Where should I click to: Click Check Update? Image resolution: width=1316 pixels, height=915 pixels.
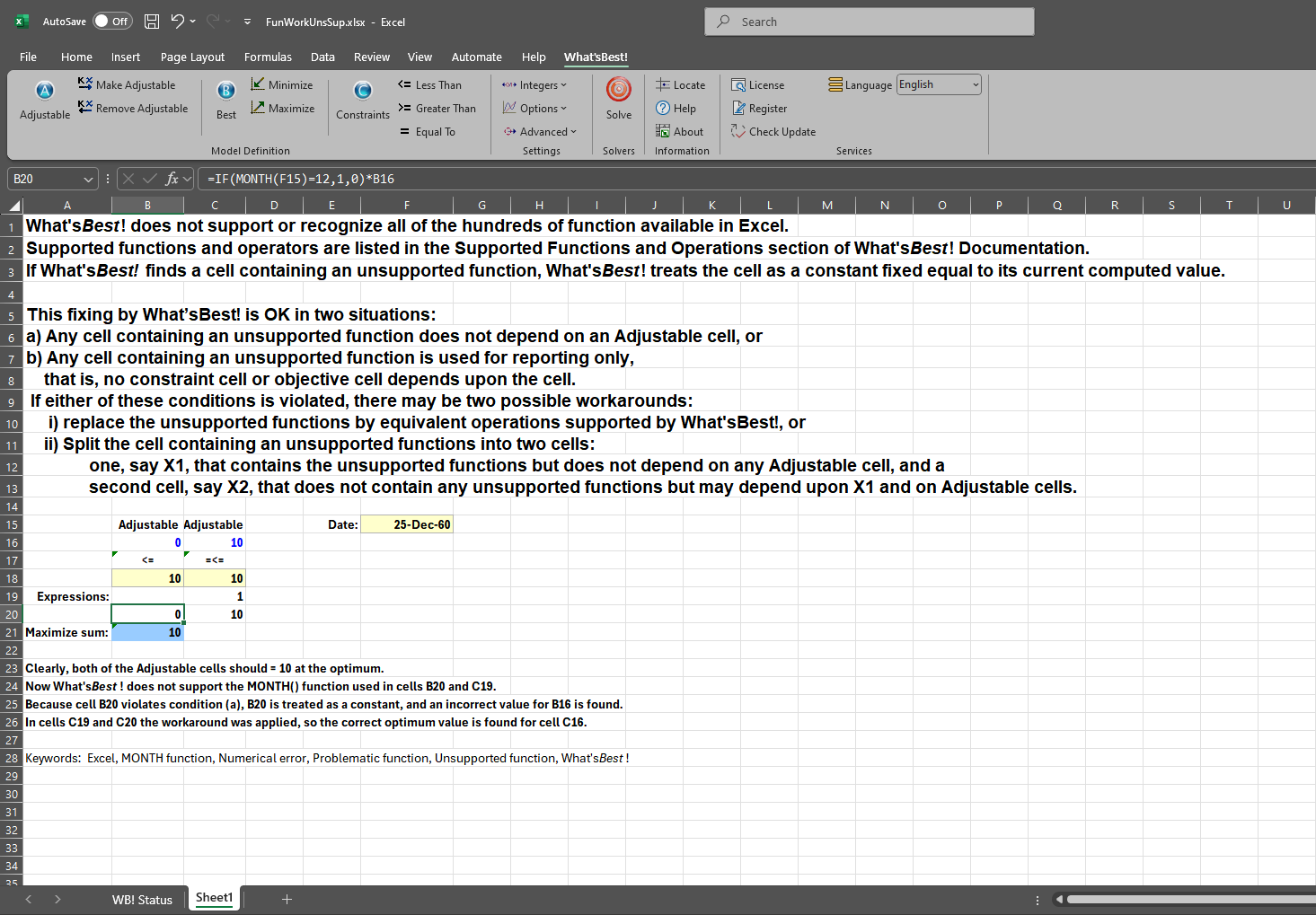coord(773,131)
